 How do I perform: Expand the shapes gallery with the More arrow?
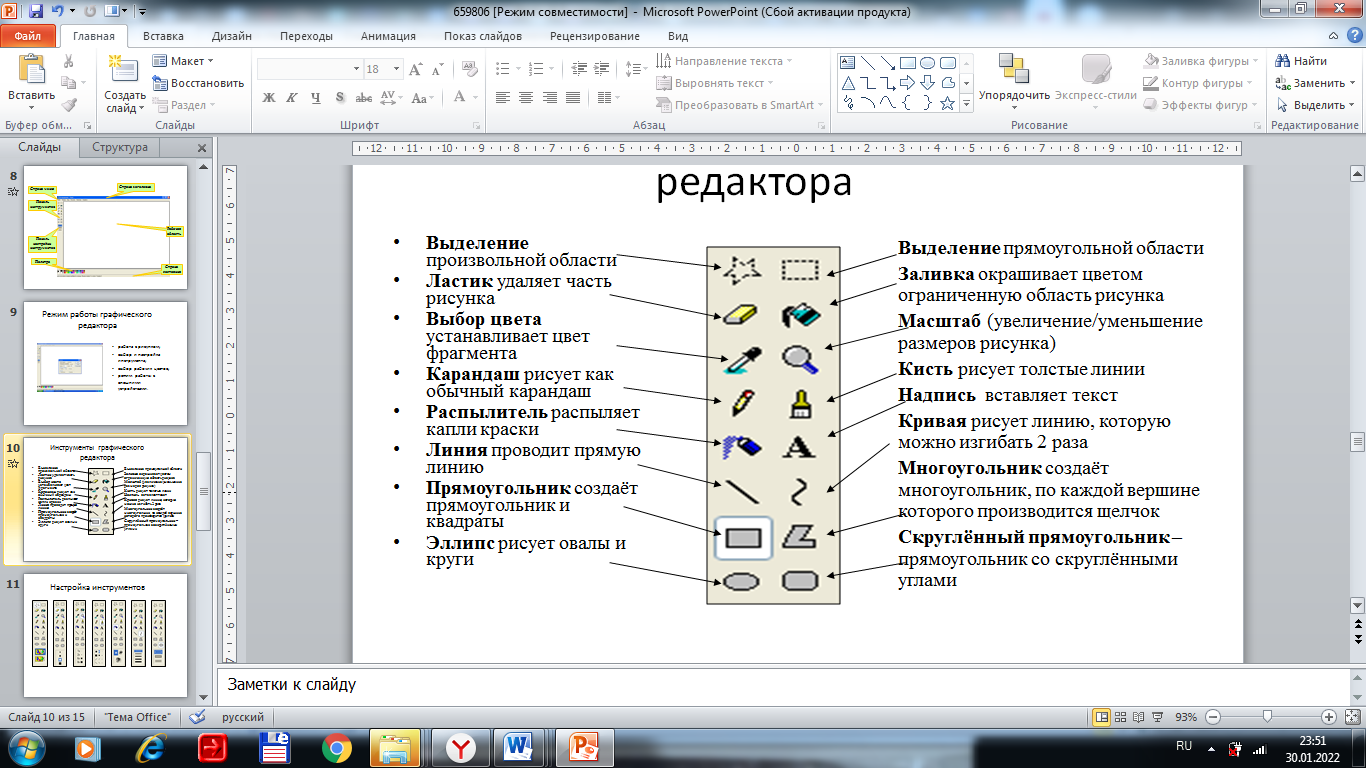click(x=966, y=103)
